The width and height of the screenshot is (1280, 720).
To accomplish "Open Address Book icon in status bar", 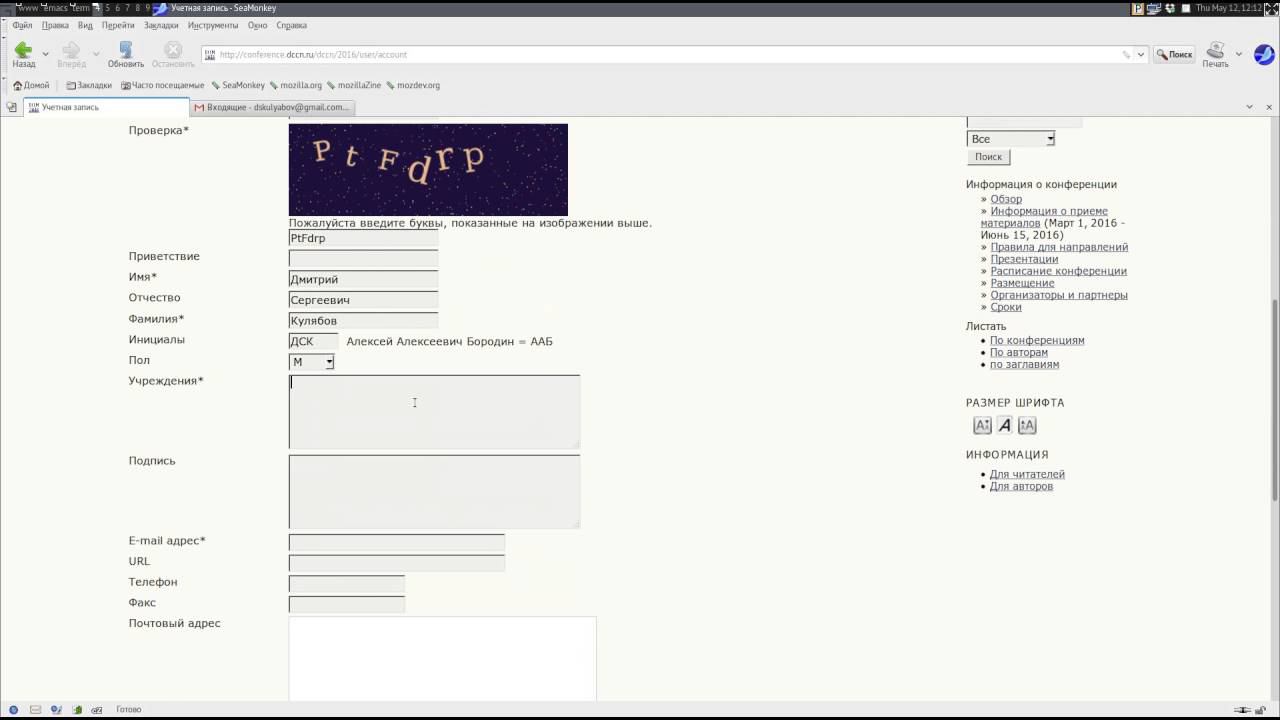I will point(77,710).
